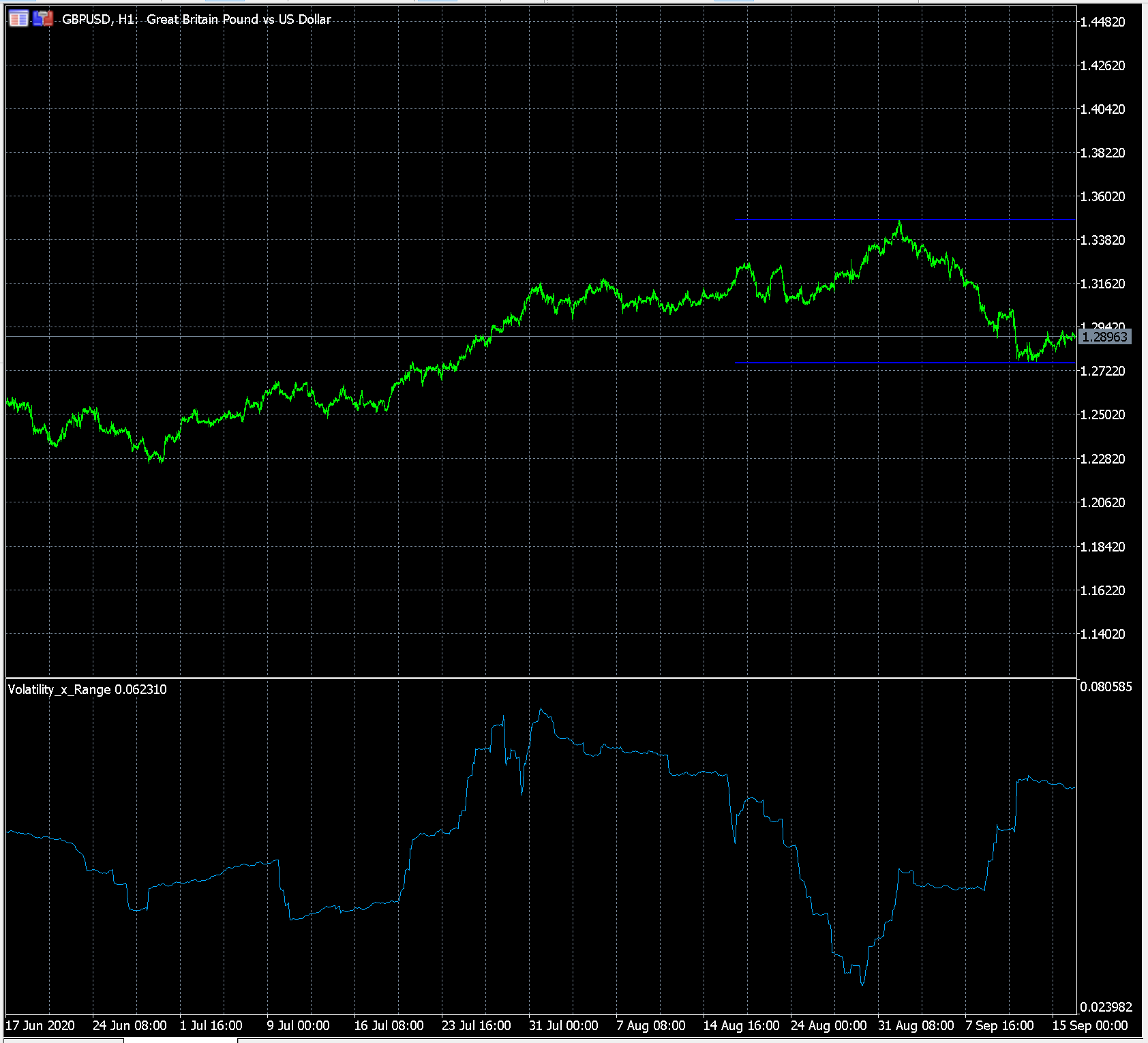
Task: Click the 1.44820 price axis value
Action: (x=1101, y=21)
